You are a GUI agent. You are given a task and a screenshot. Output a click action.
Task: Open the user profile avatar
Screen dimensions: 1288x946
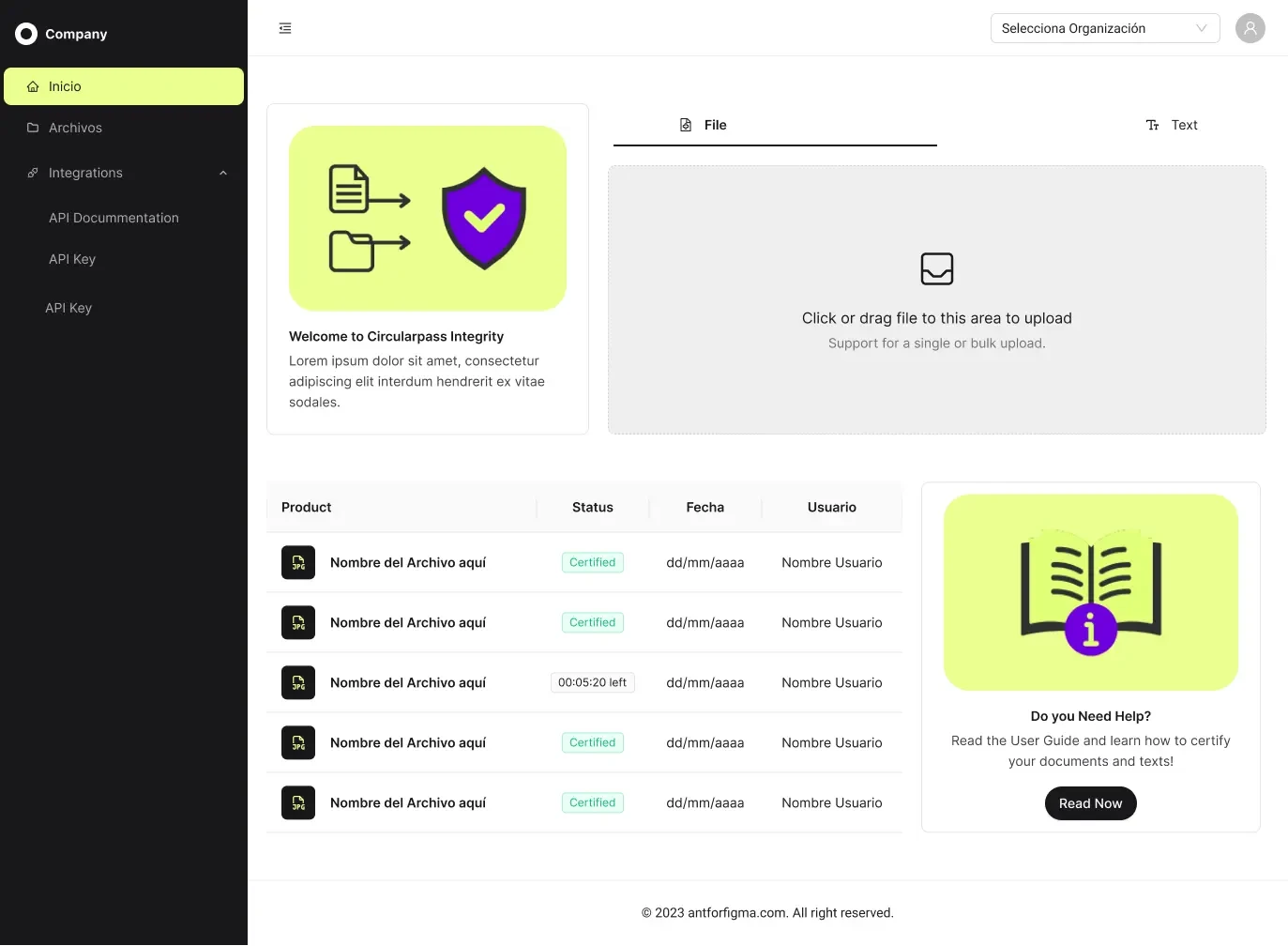pyautogui.click(x=1250, y=28)
